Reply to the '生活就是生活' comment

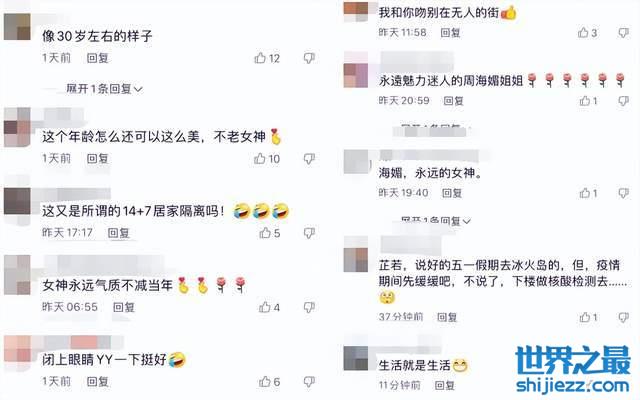click(444, 385)
